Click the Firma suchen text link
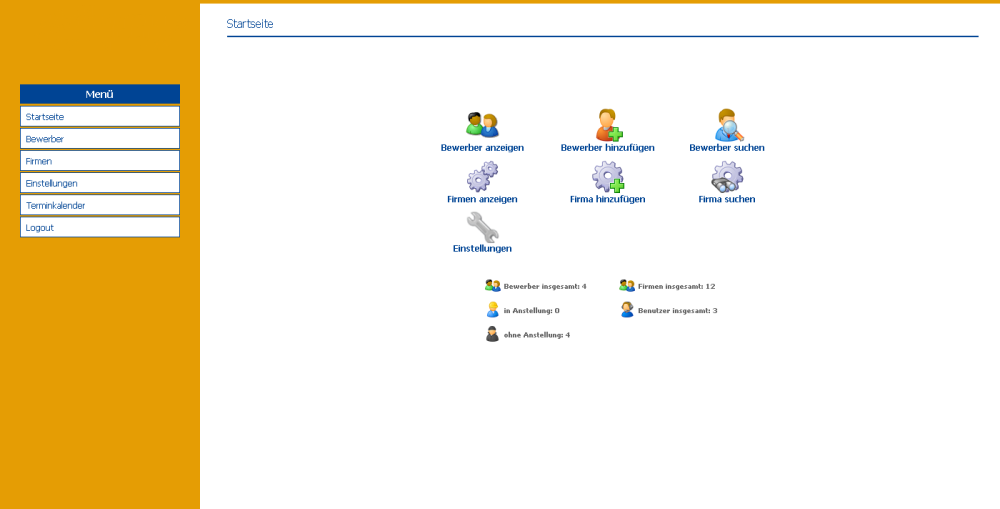This screenshot has width=1000, height=509. click(x=727, y=199)
